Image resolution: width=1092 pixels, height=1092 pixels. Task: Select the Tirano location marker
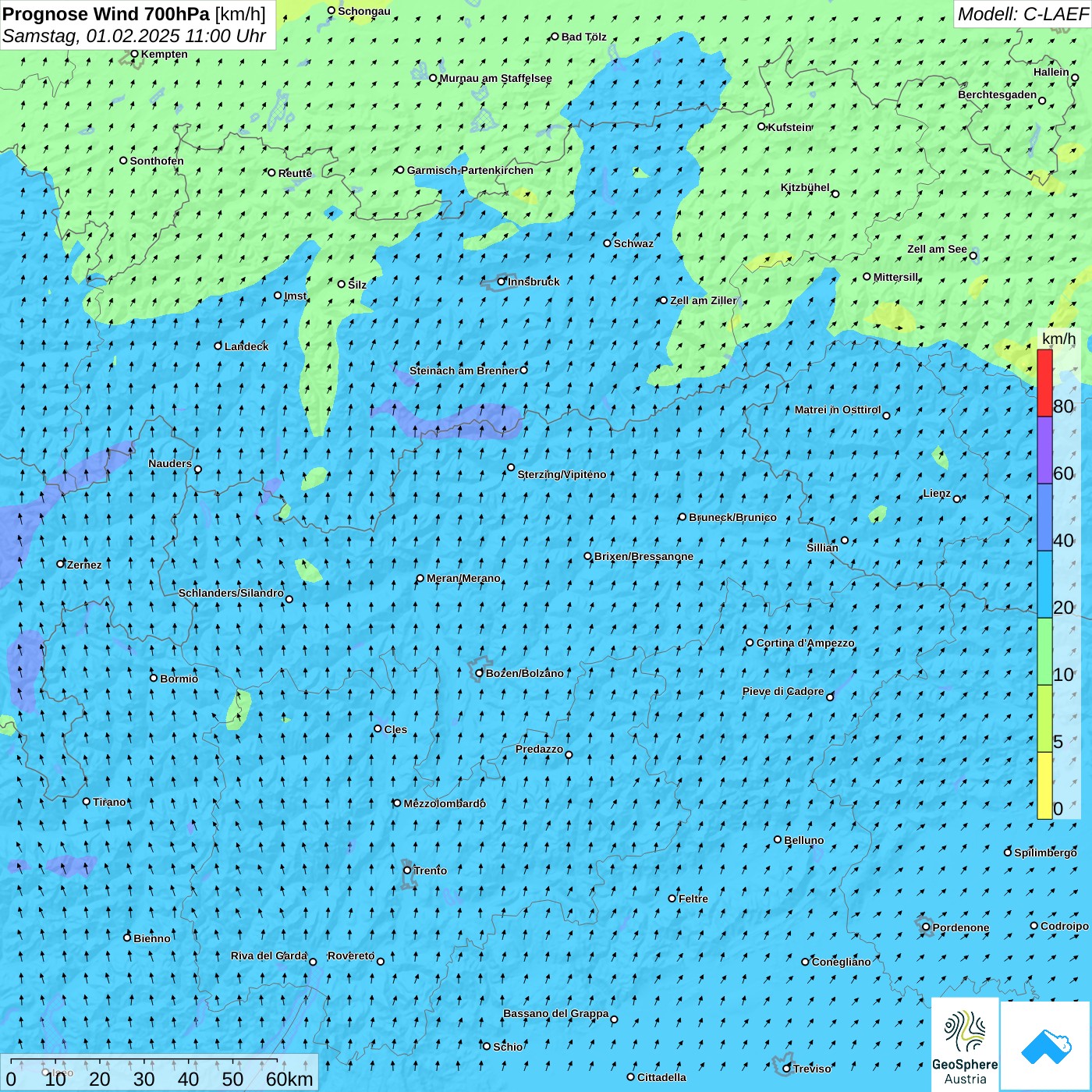(x=87, y=801)
